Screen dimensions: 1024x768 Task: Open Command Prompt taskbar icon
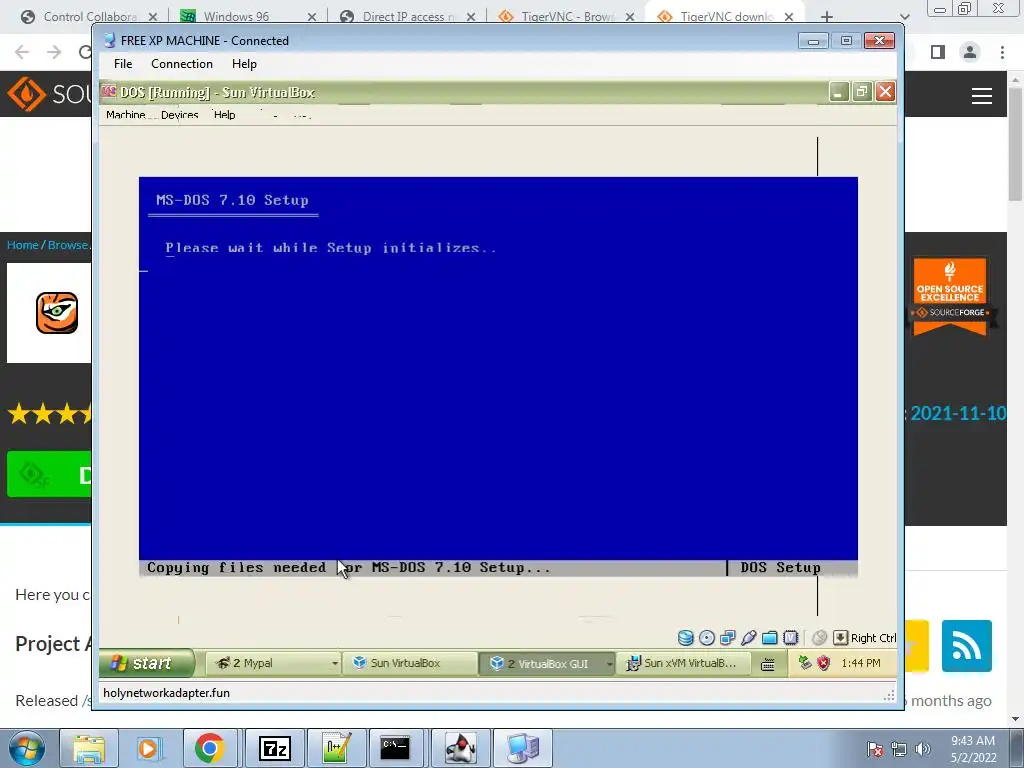click(396, 748)
